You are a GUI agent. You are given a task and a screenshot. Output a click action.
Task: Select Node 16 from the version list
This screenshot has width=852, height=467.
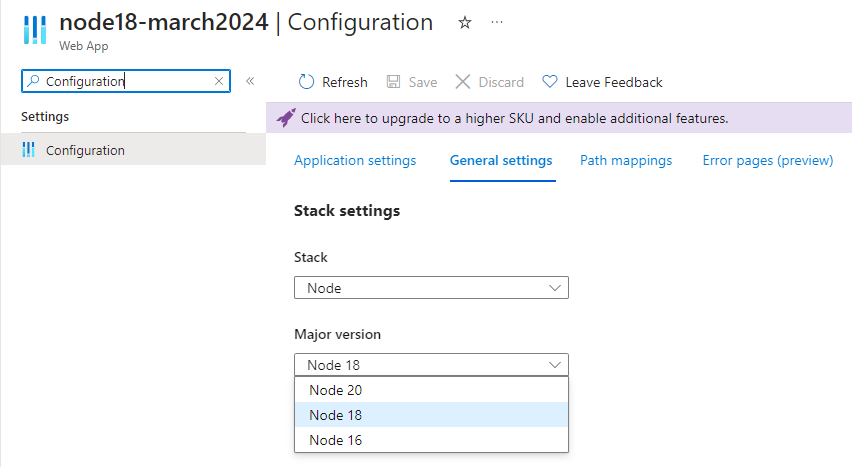point(431,440)
